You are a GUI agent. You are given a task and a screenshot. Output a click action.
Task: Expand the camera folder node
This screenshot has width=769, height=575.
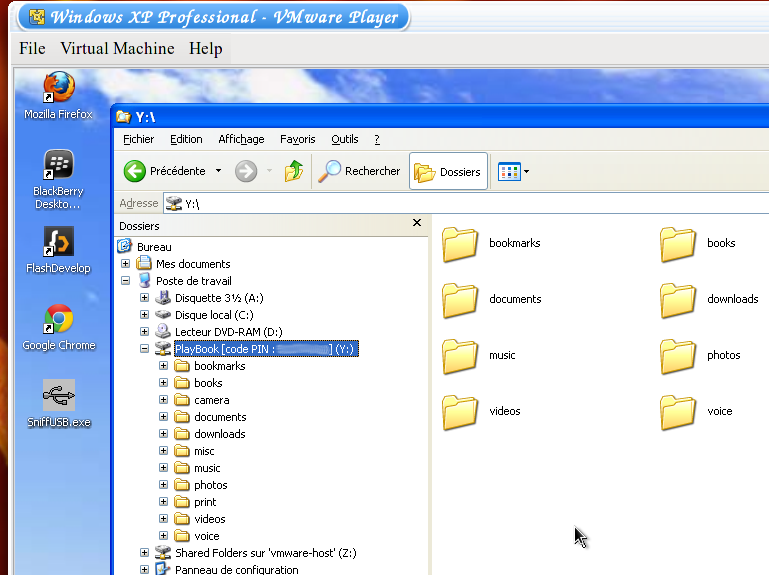click(163, 400)
